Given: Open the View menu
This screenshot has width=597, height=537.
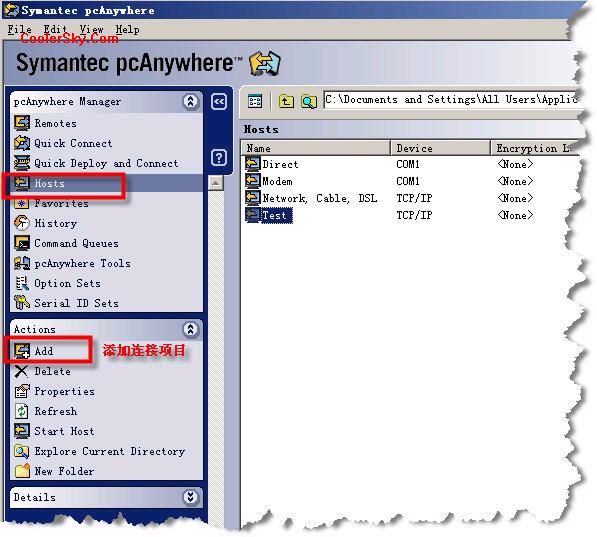Looking at the screenshot, I should tap(91, 29).
